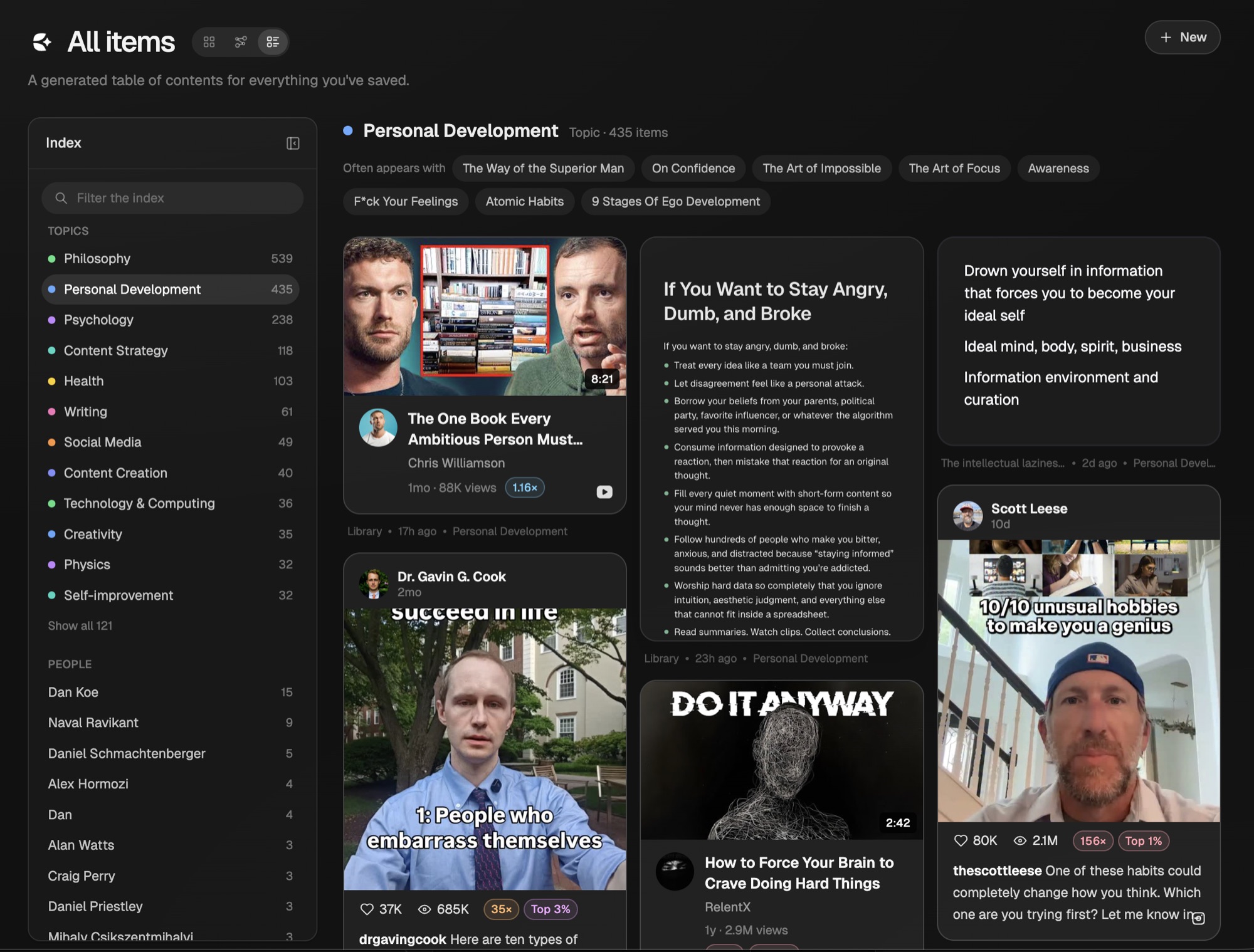Select Naval Ravikant from People
Screen dimensions: 1254x952
pyautogui.click(x=171, y=723)
